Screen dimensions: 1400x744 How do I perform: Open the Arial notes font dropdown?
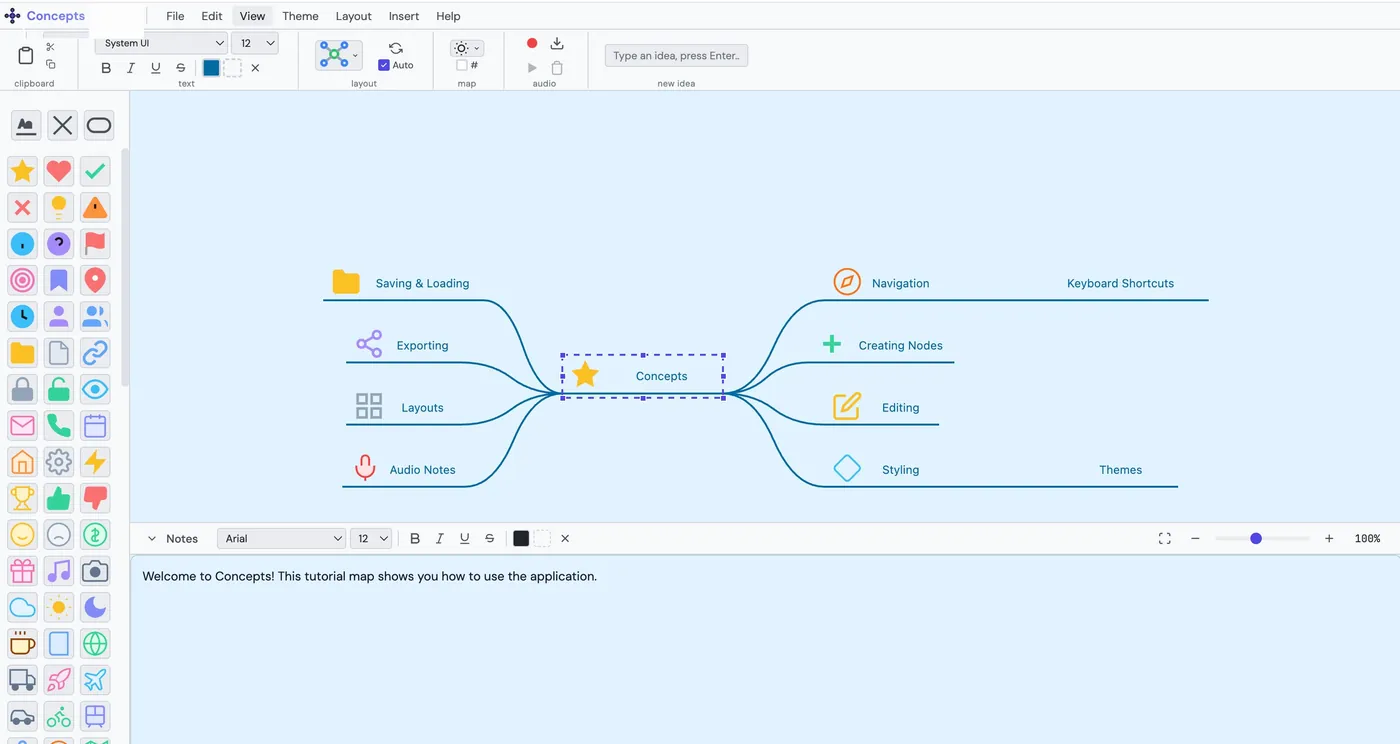(281, 538)
